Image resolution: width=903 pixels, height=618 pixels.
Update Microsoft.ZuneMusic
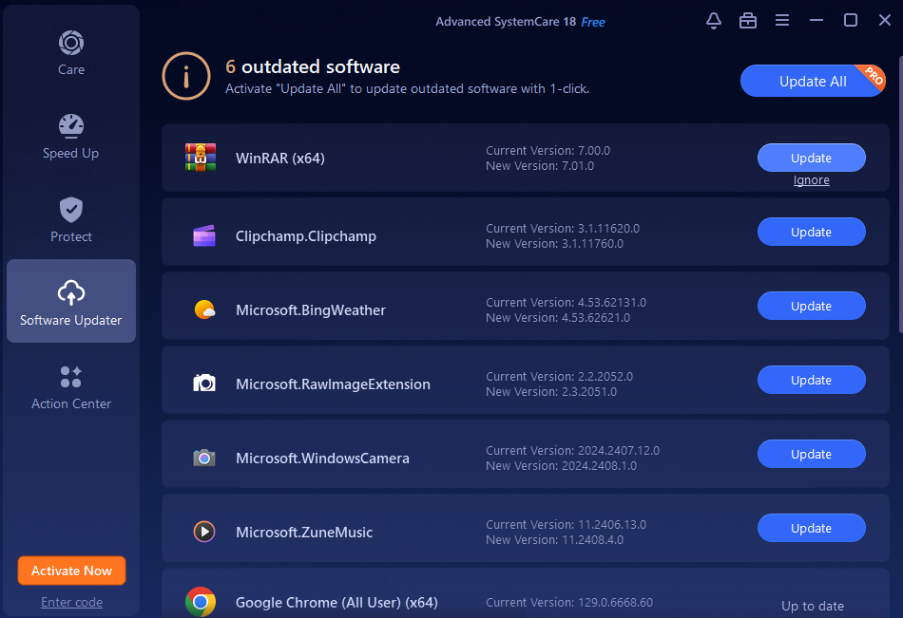coord(811,528)
